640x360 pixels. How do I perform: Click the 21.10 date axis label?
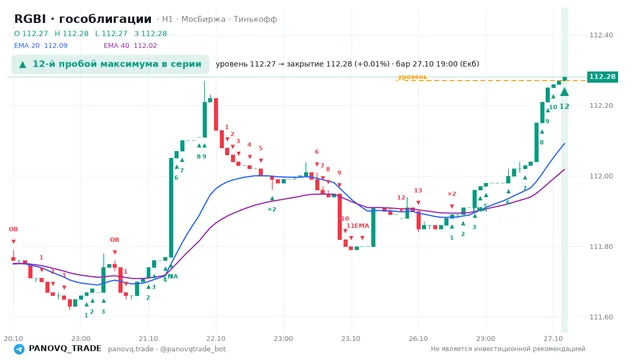tap(148, 339)
